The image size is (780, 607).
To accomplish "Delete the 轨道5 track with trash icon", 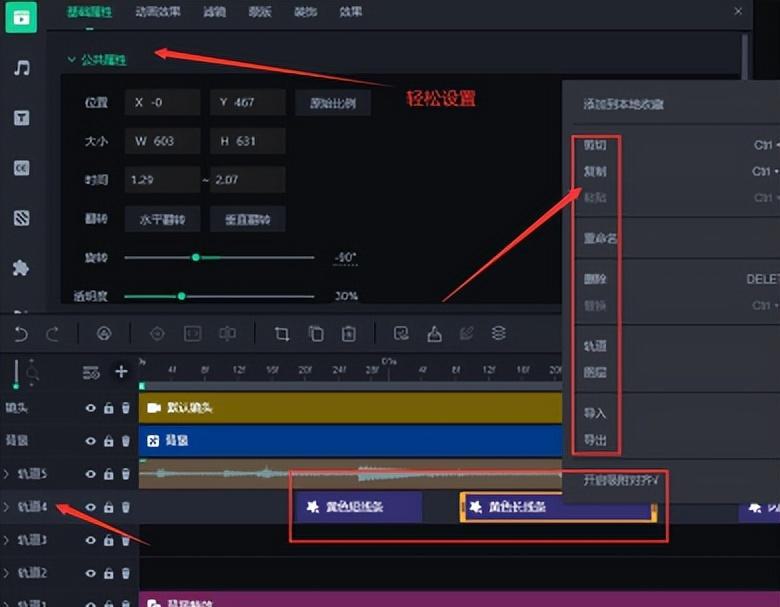I will tap(126, 474).
